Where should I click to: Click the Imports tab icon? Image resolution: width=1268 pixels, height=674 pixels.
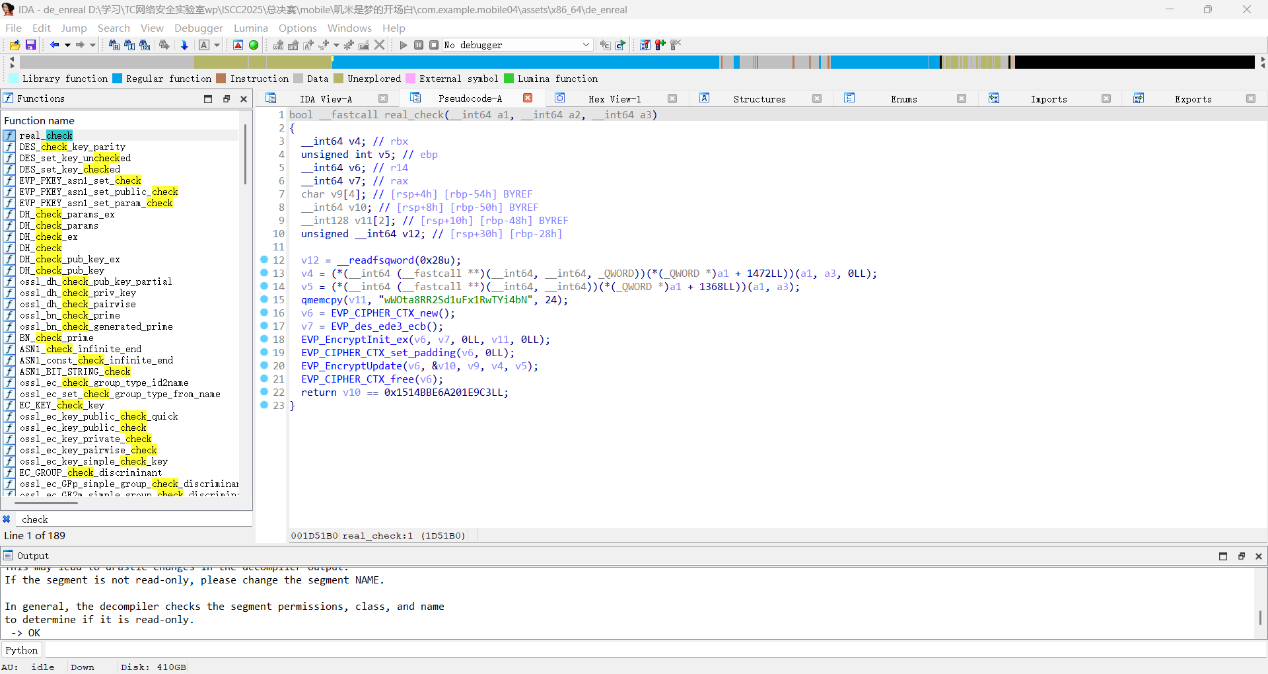[994, 99]
